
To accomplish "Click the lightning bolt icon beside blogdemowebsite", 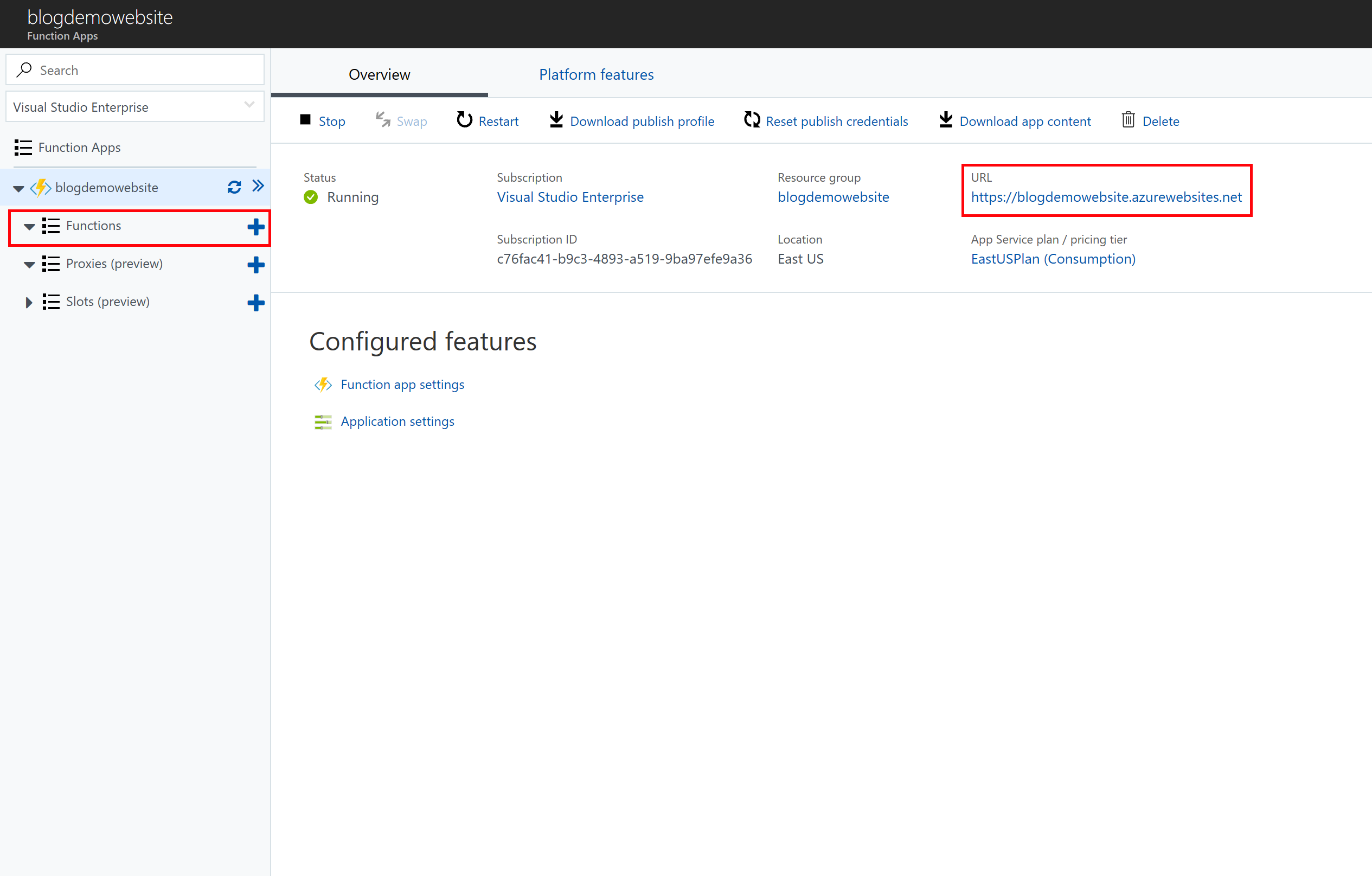I will [41, 188].
